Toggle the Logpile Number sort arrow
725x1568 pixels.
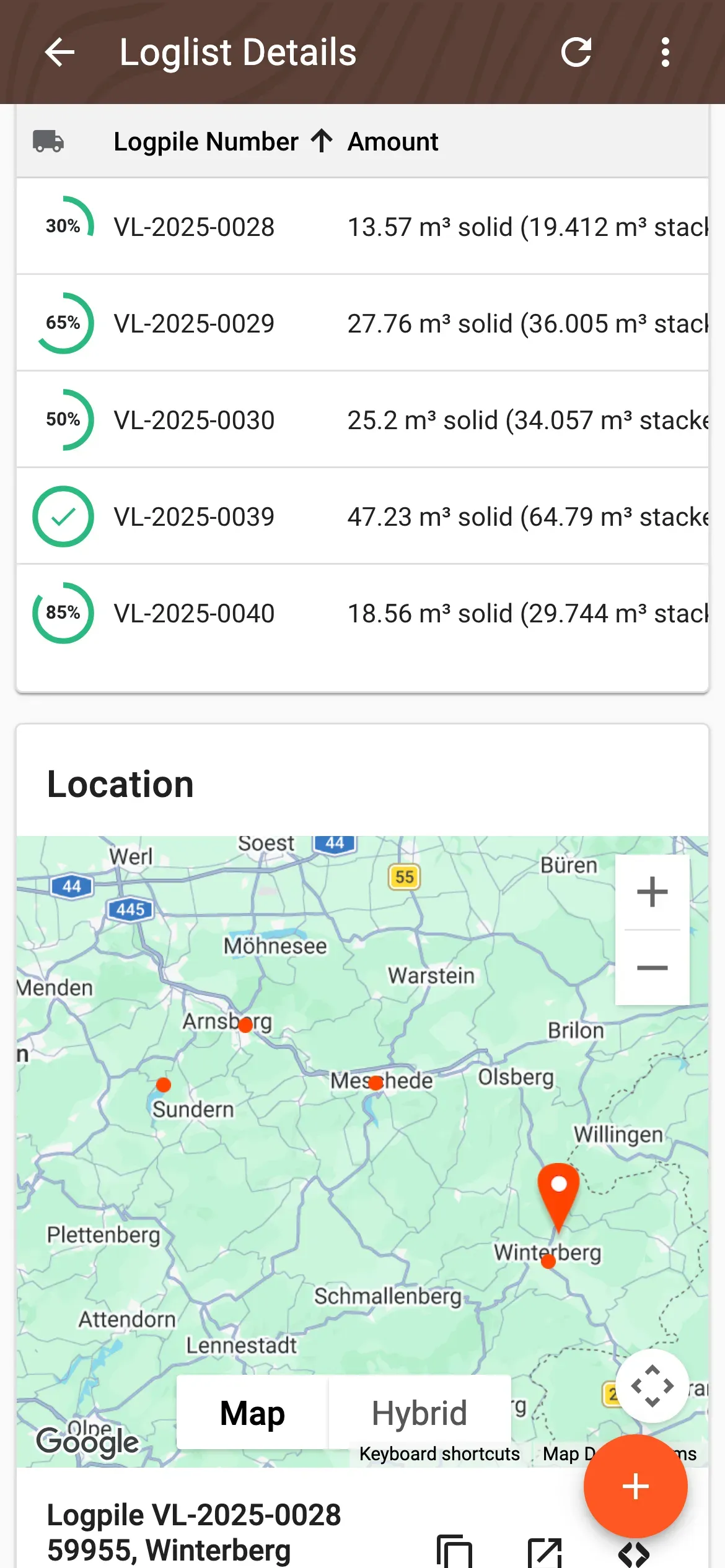coord(322,141)
